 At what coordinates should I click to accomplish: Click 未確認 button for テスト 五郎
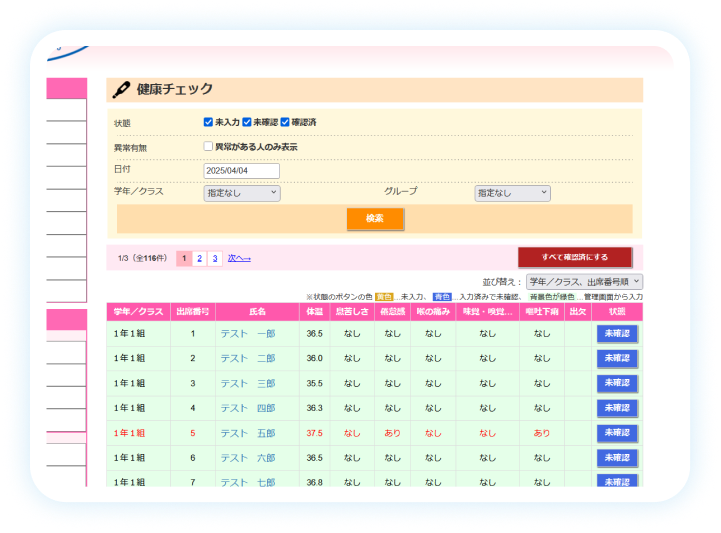[x=617, y=433]
